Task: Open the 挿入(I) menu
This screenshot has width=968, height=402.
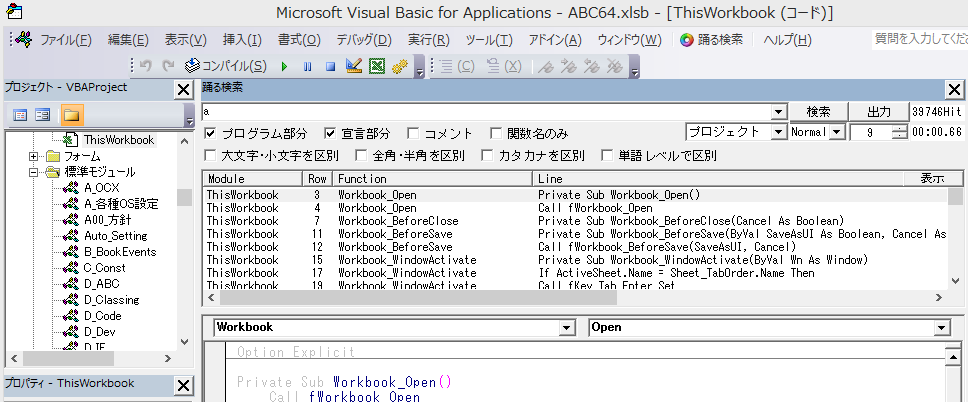Action: click(242, 40)
